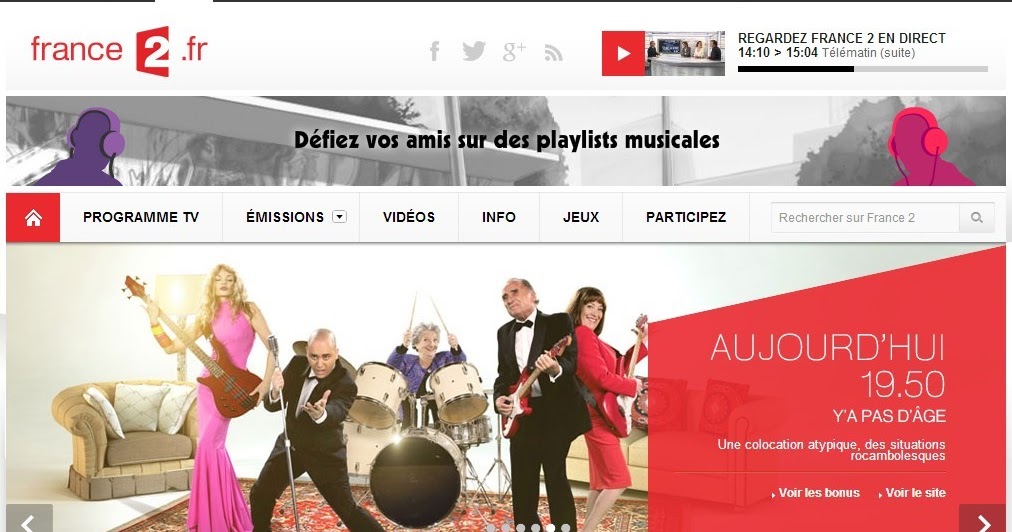Viewport: 1012px width, 532px height.
Task: Open the Google Plus icon
Action: pos(514,52)
